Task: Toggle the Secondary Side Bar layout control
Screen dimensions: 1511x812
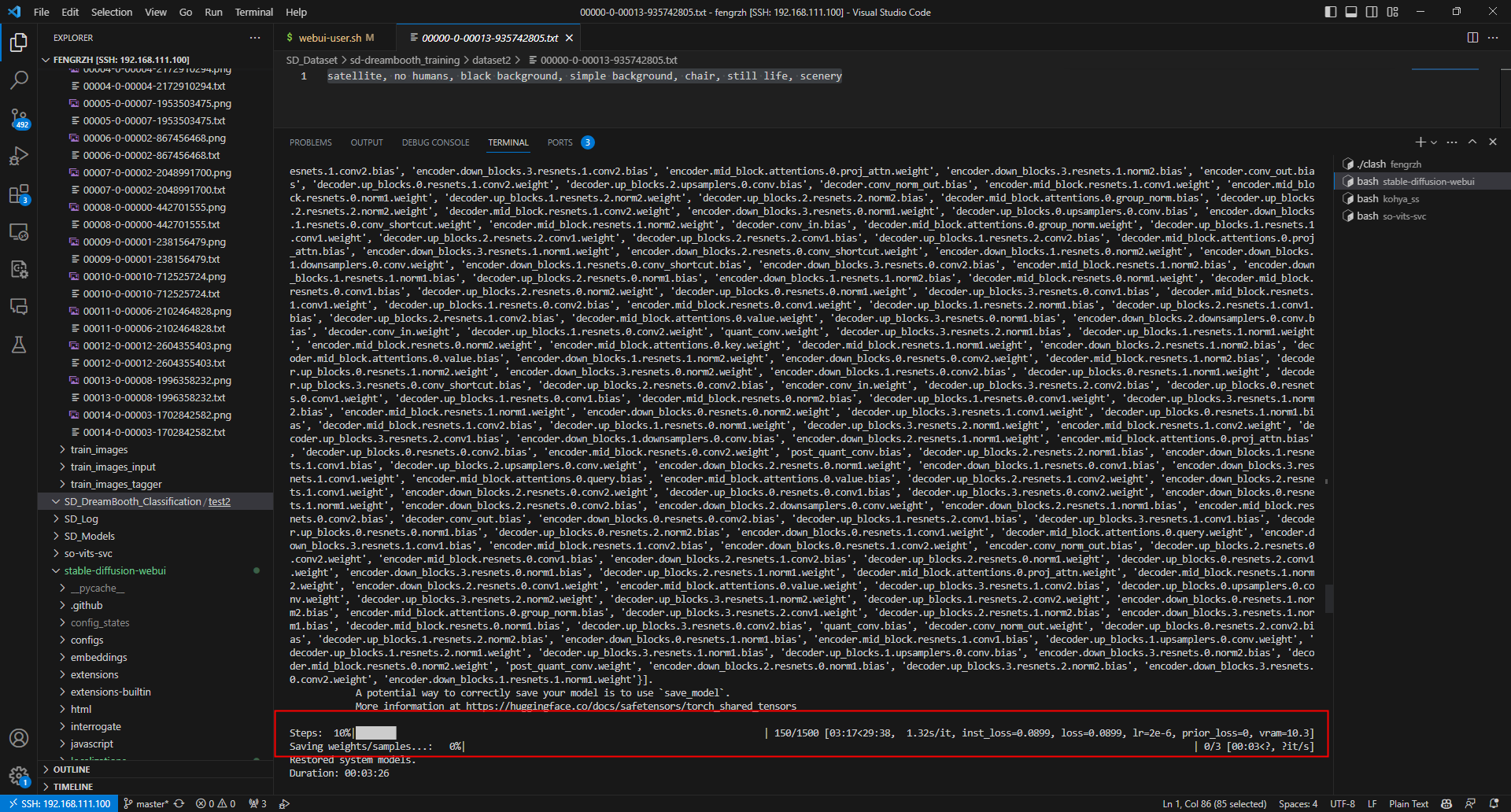Action: click(1372, 11)
